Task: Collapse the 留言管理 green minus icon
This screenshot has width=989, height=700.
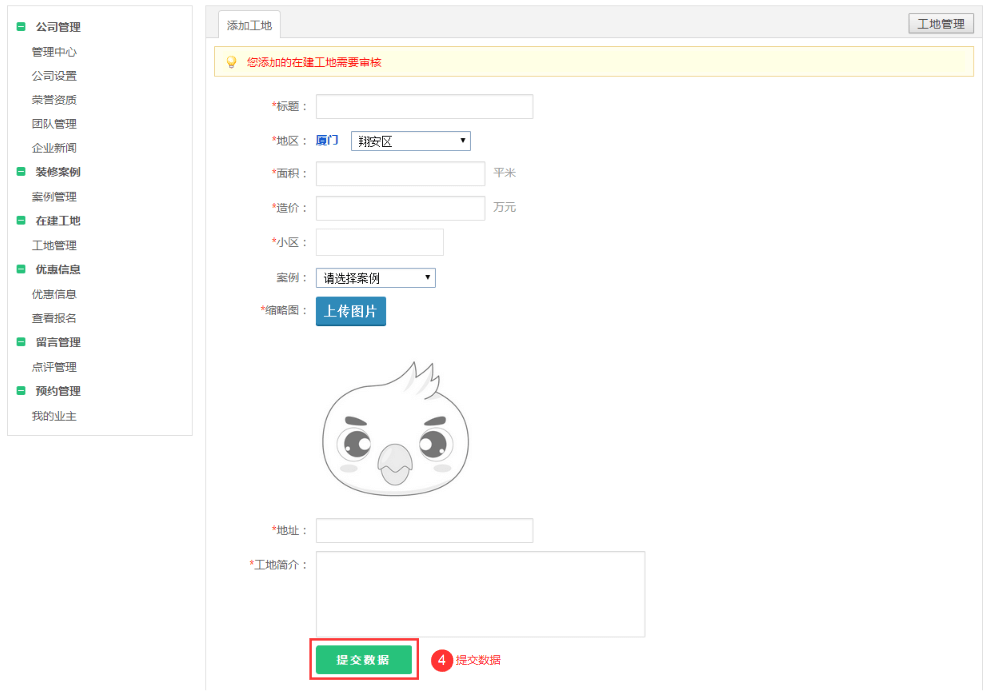Action: point(21,342)
